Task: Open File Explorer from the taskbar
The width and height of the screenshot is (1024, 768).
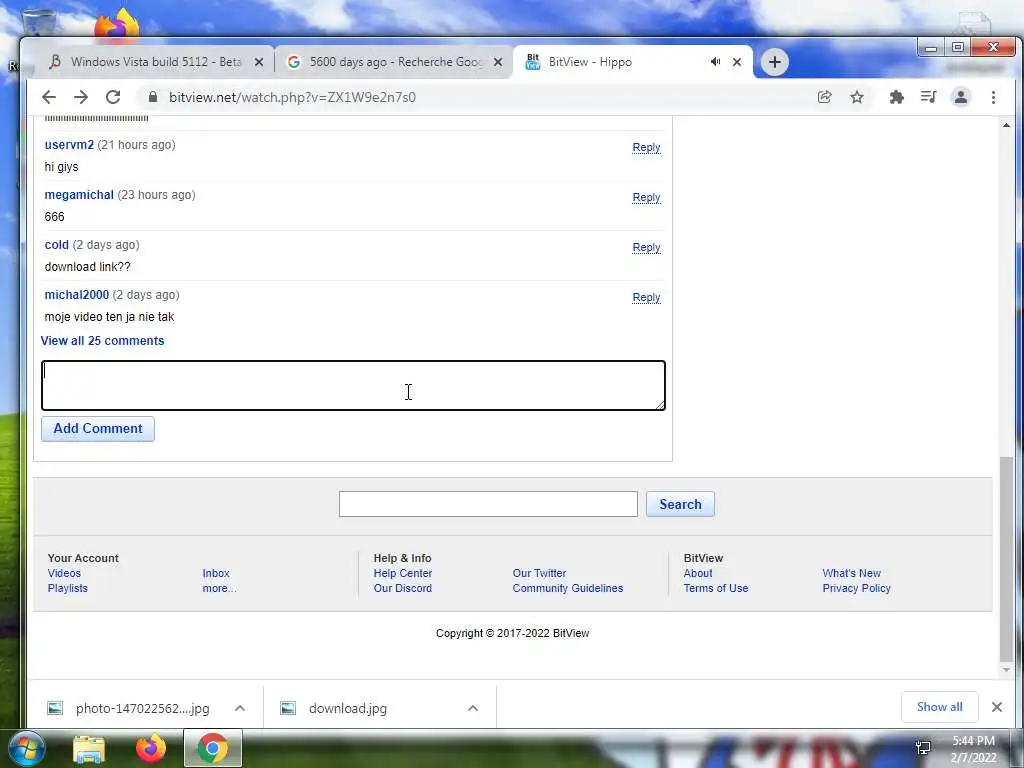Action: (89, 749)
